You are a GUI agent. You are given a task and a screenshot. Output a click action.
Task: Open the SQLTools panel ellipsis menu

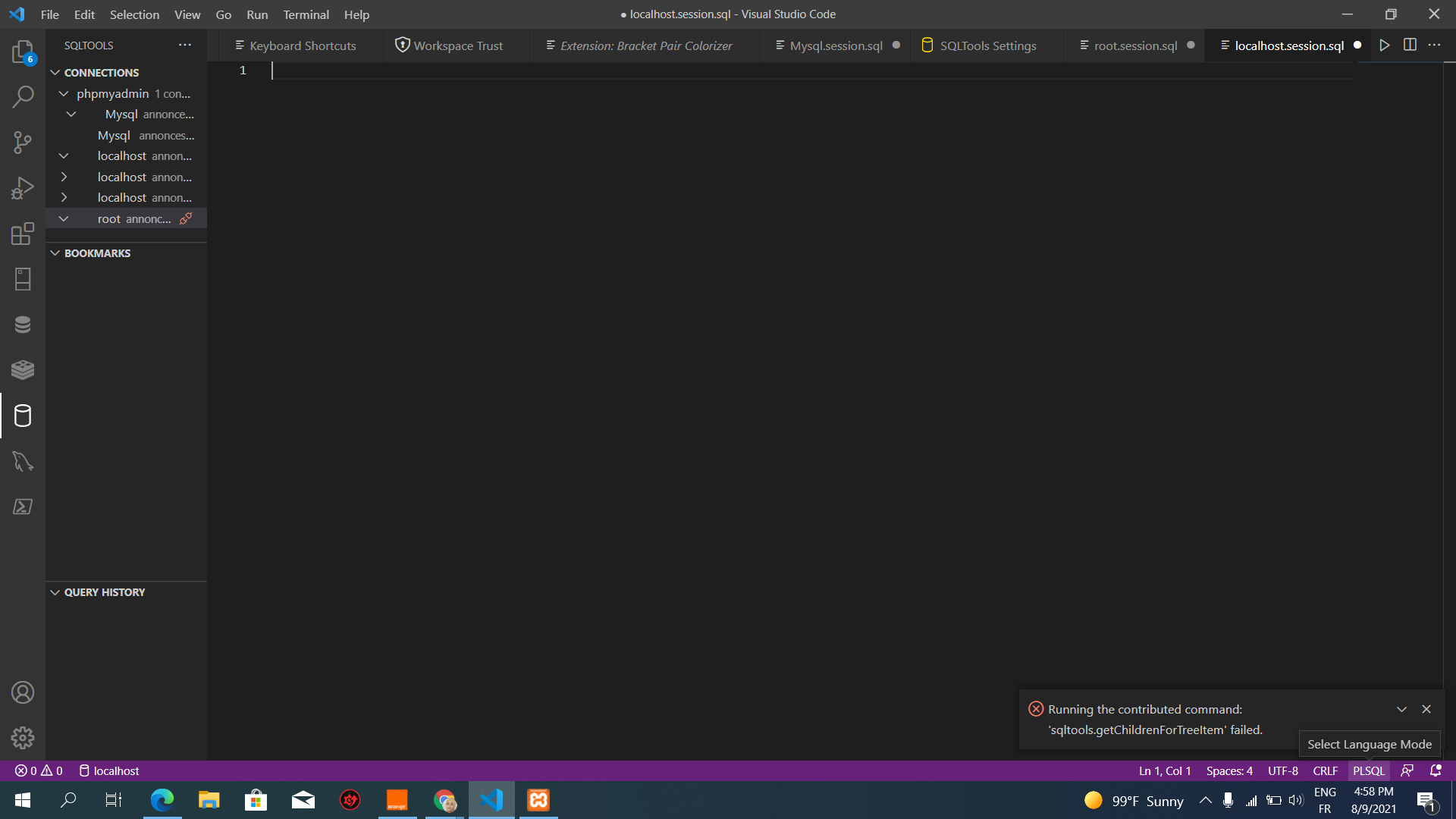[x=185, y=45]
